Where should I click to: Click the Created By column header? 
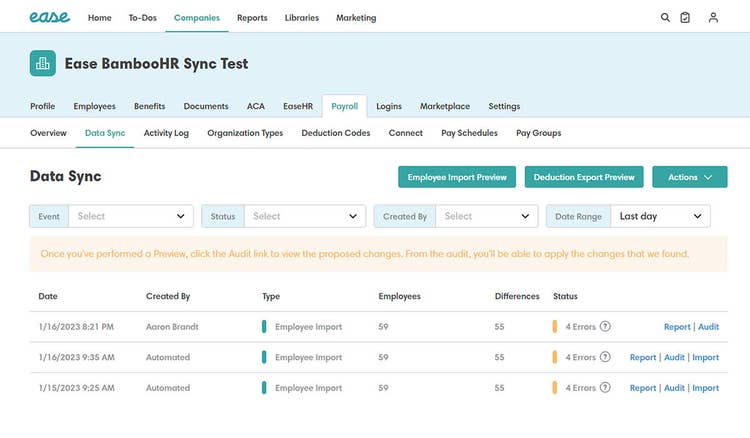tap(168, 296)
